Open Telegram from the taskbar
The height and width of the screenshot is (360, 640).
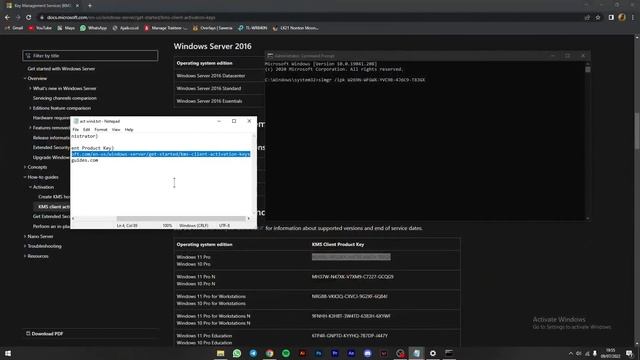coord(253,353)
